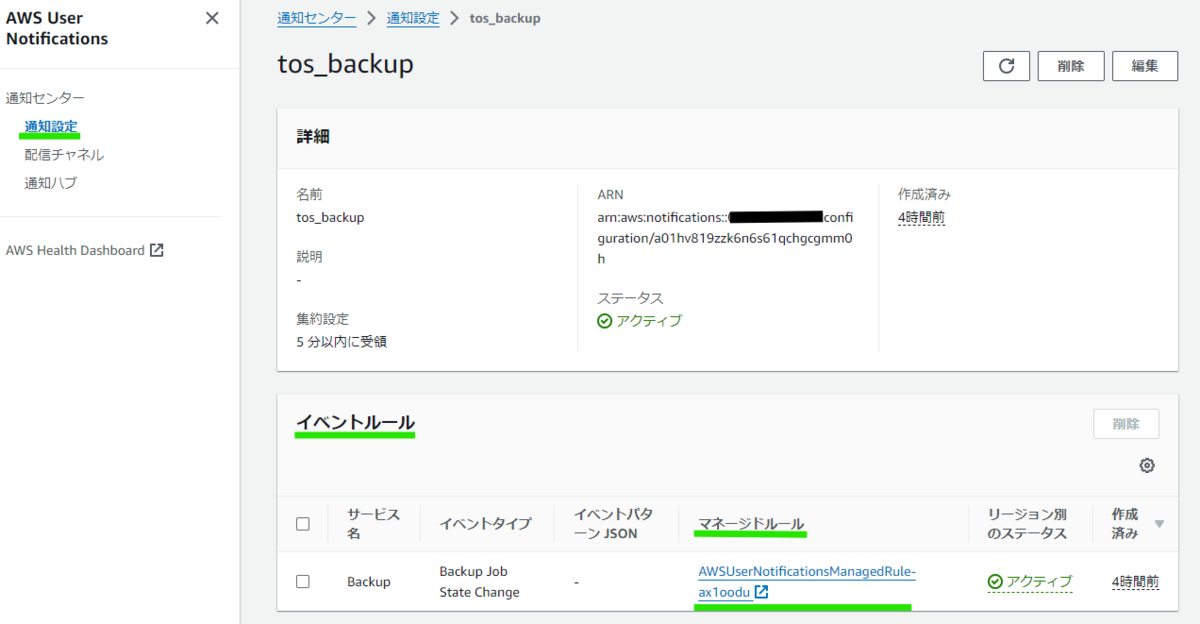Click the 削除 button beside 編集
Screen dimensions: 1200x624
click(x=1071, y=66)
